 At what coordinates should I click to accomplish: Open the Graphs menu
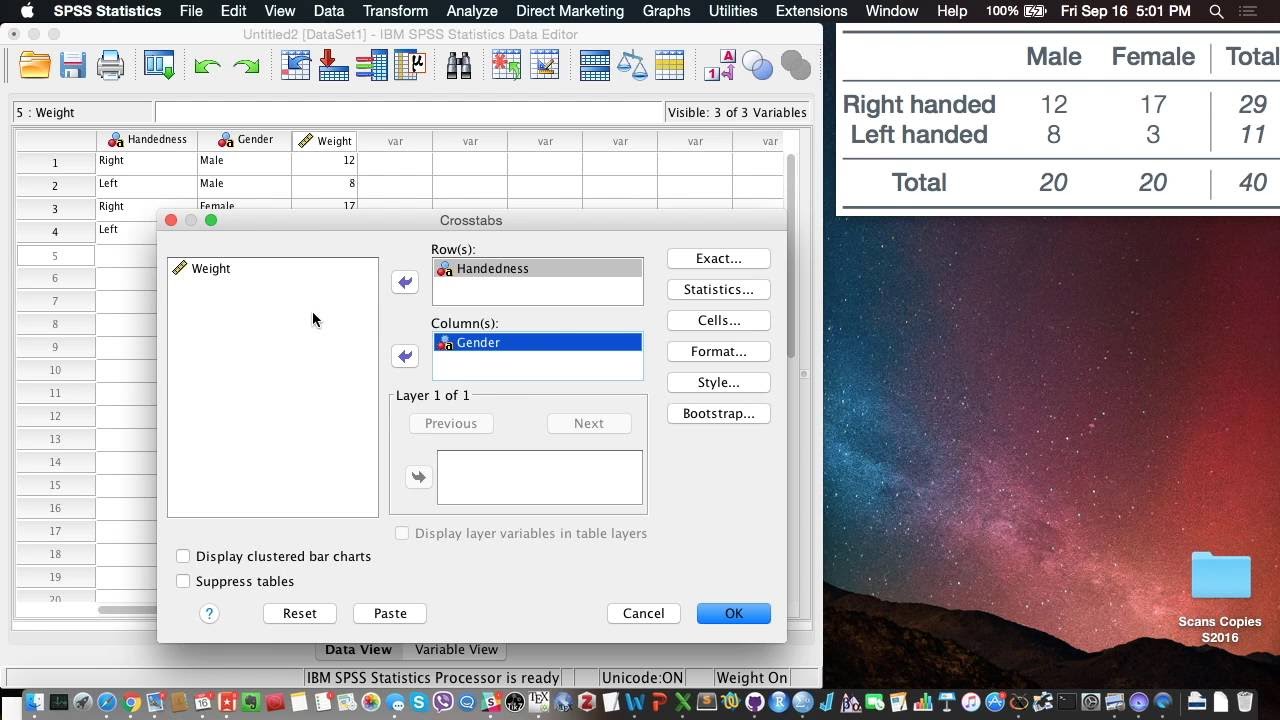click(x=666, y=11)
